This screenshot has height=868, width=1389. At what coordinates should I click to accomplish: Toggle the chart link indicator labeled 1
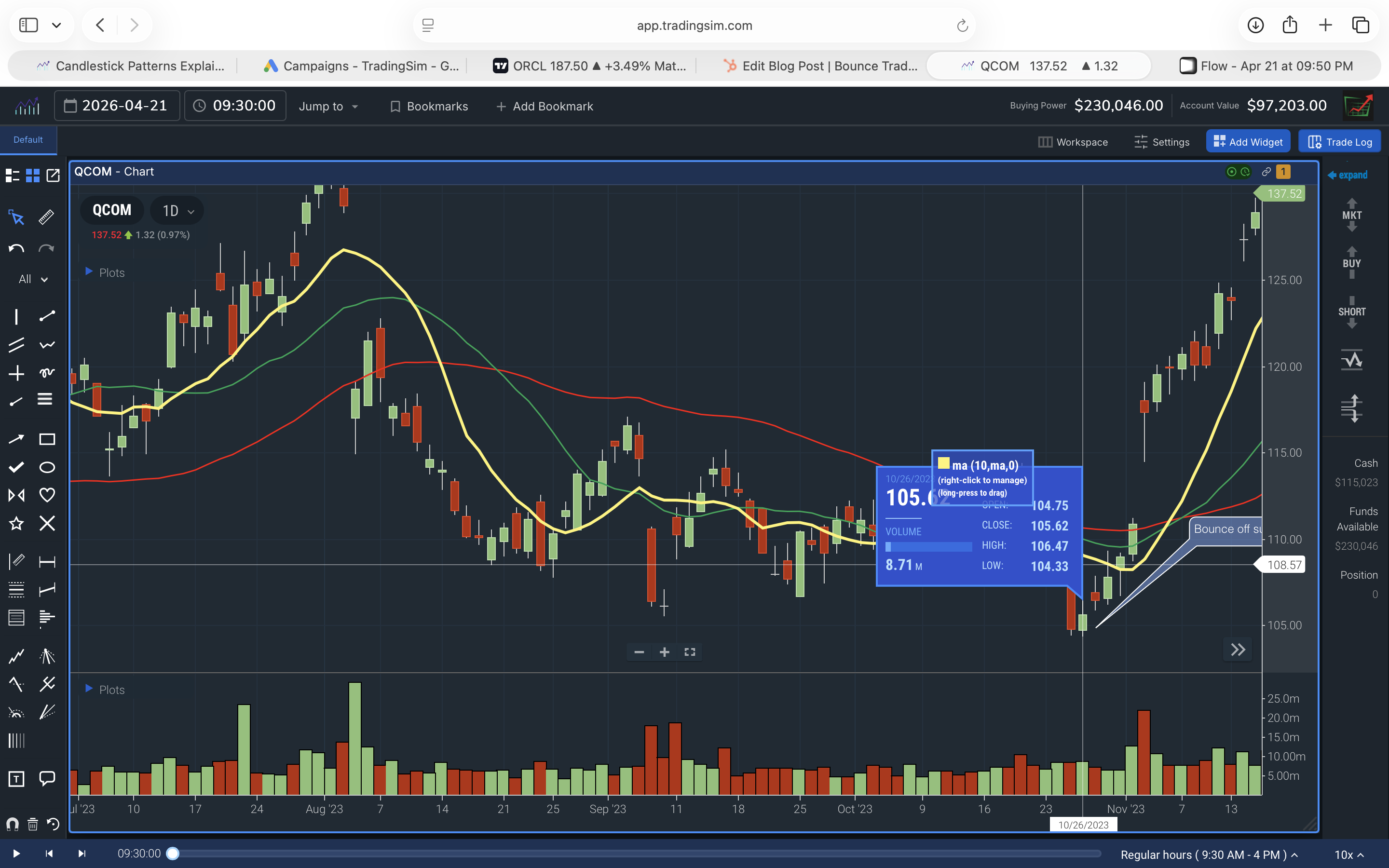click(1283, 172)
